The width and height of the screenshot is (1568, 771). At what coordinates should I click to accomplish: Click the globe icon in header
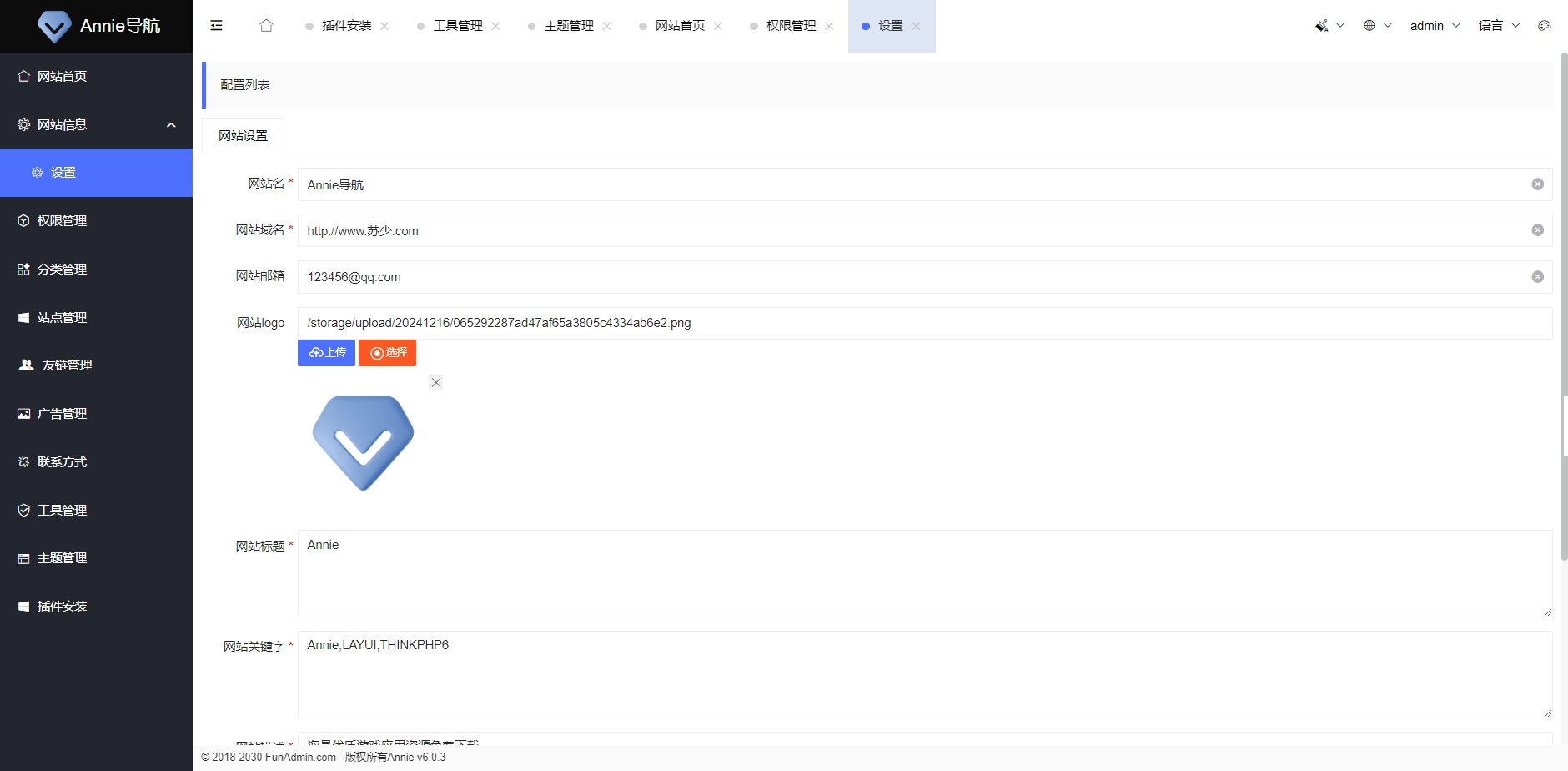tap(1368, 25)
